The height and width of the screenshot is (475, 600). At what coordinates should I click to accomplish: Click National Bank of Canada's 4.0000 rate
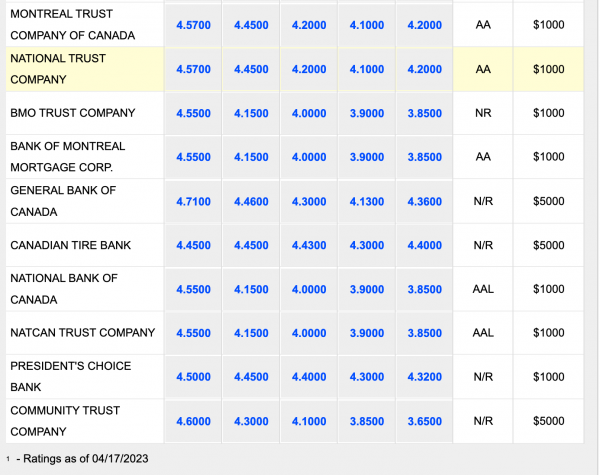[x=308, y=289]
